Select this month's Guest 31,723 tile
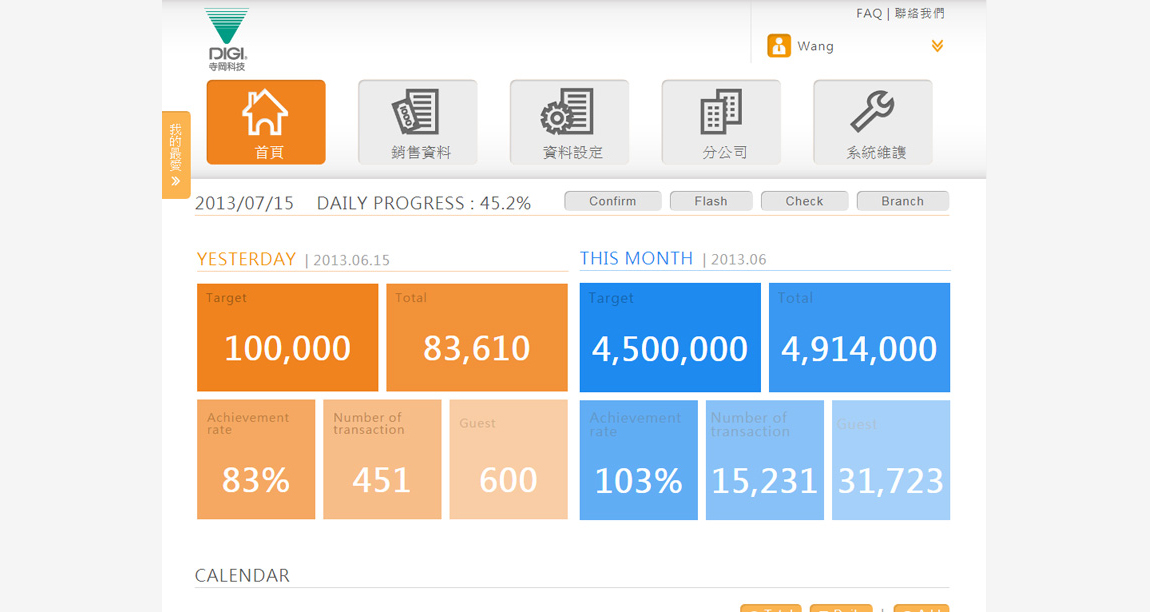Screen dimensions: 1150x612 click(891, 460)
